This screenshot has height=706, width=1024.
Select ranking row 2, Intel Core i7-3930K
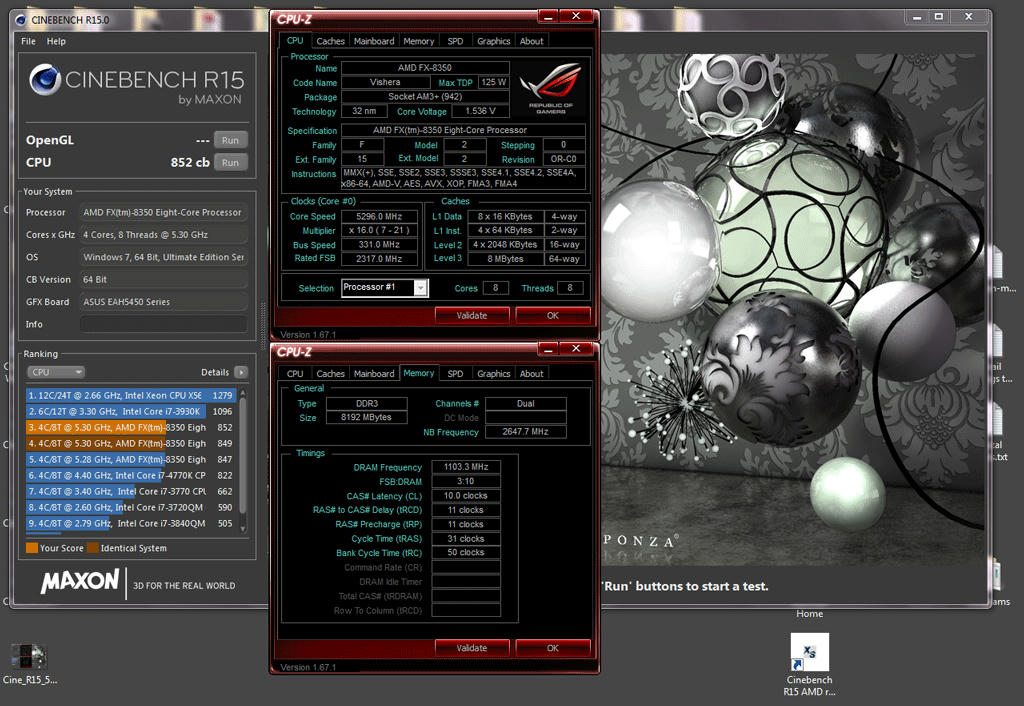coord(131,411)
